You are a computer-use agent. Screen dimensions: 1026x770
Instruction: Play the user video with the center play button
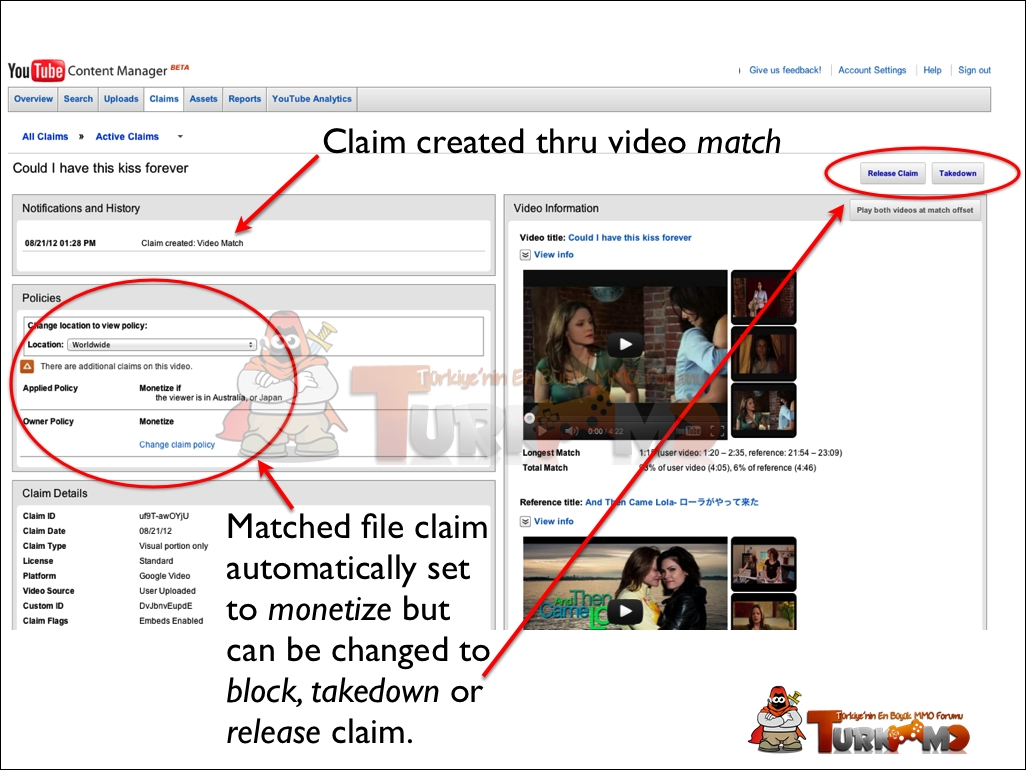coord(626,344)
